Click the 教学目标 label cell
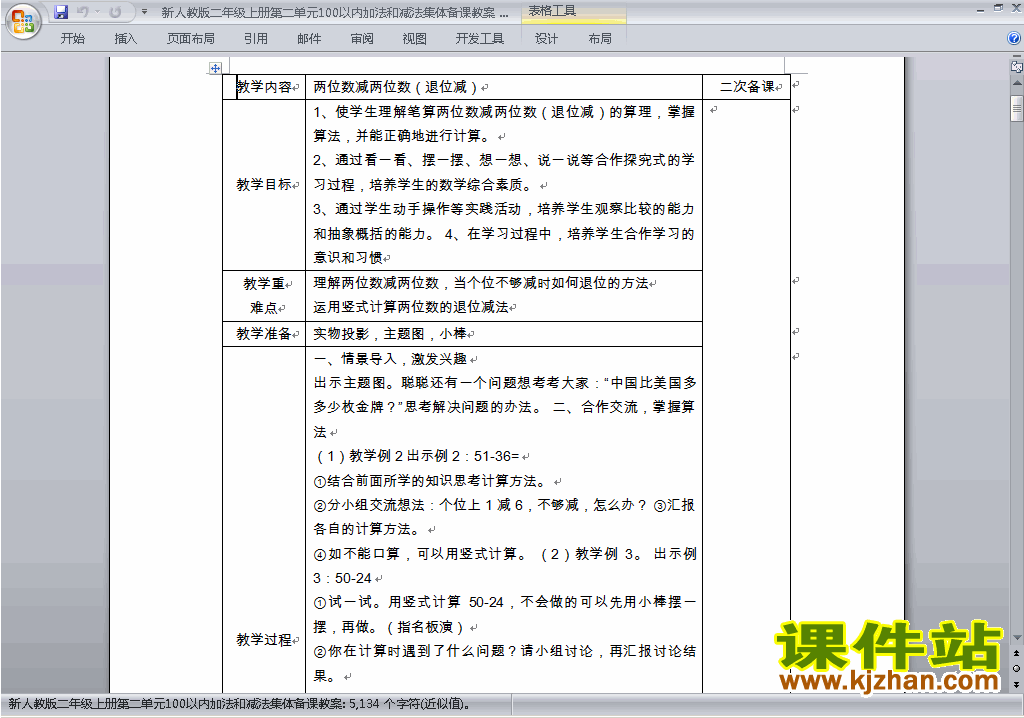Viewport: 1024px width, 718px height. tap(264, 185)
